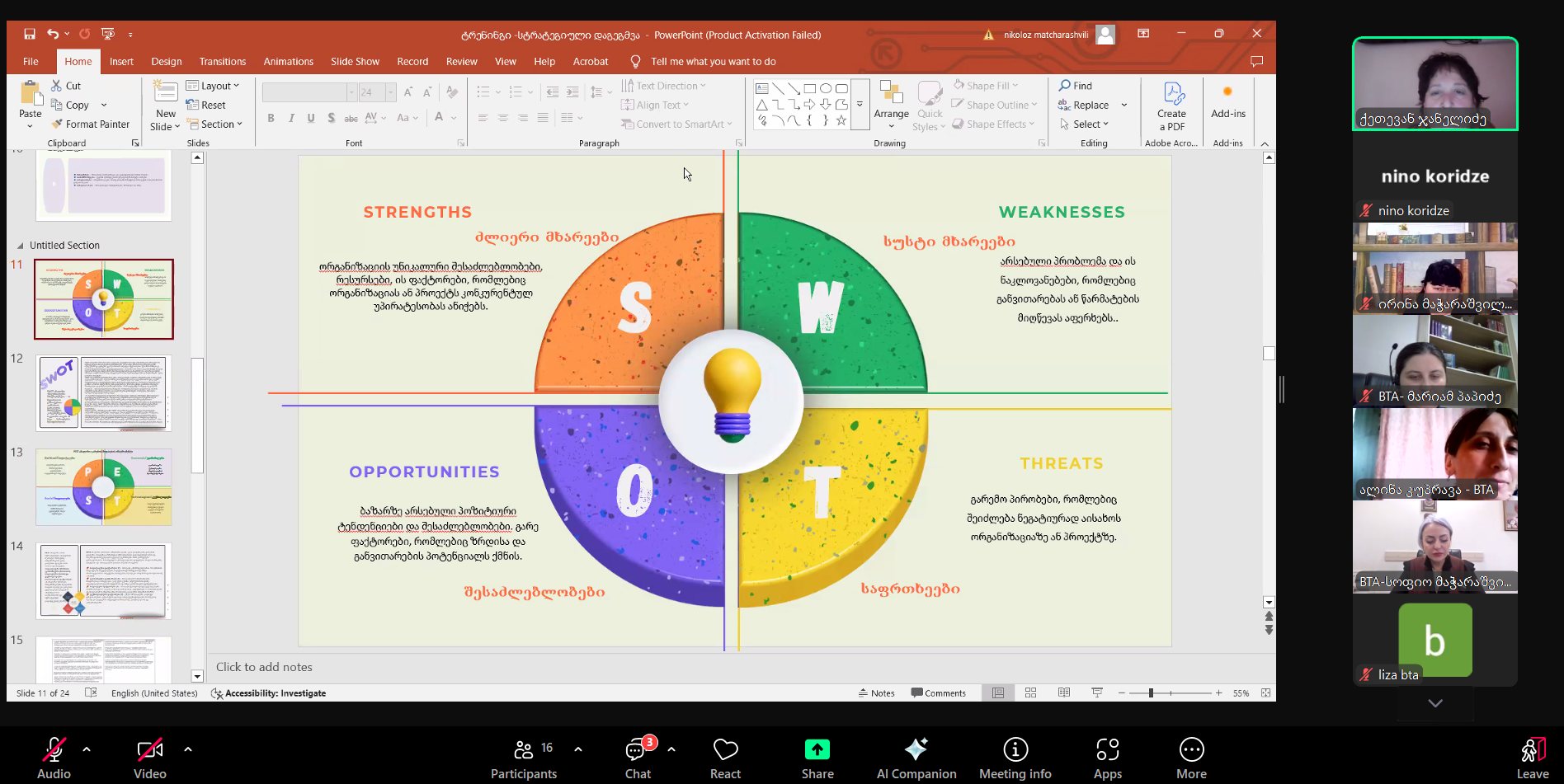Start presentation from beginning icon
This screenshot has height=784, width=1564.
coord(107,34)
